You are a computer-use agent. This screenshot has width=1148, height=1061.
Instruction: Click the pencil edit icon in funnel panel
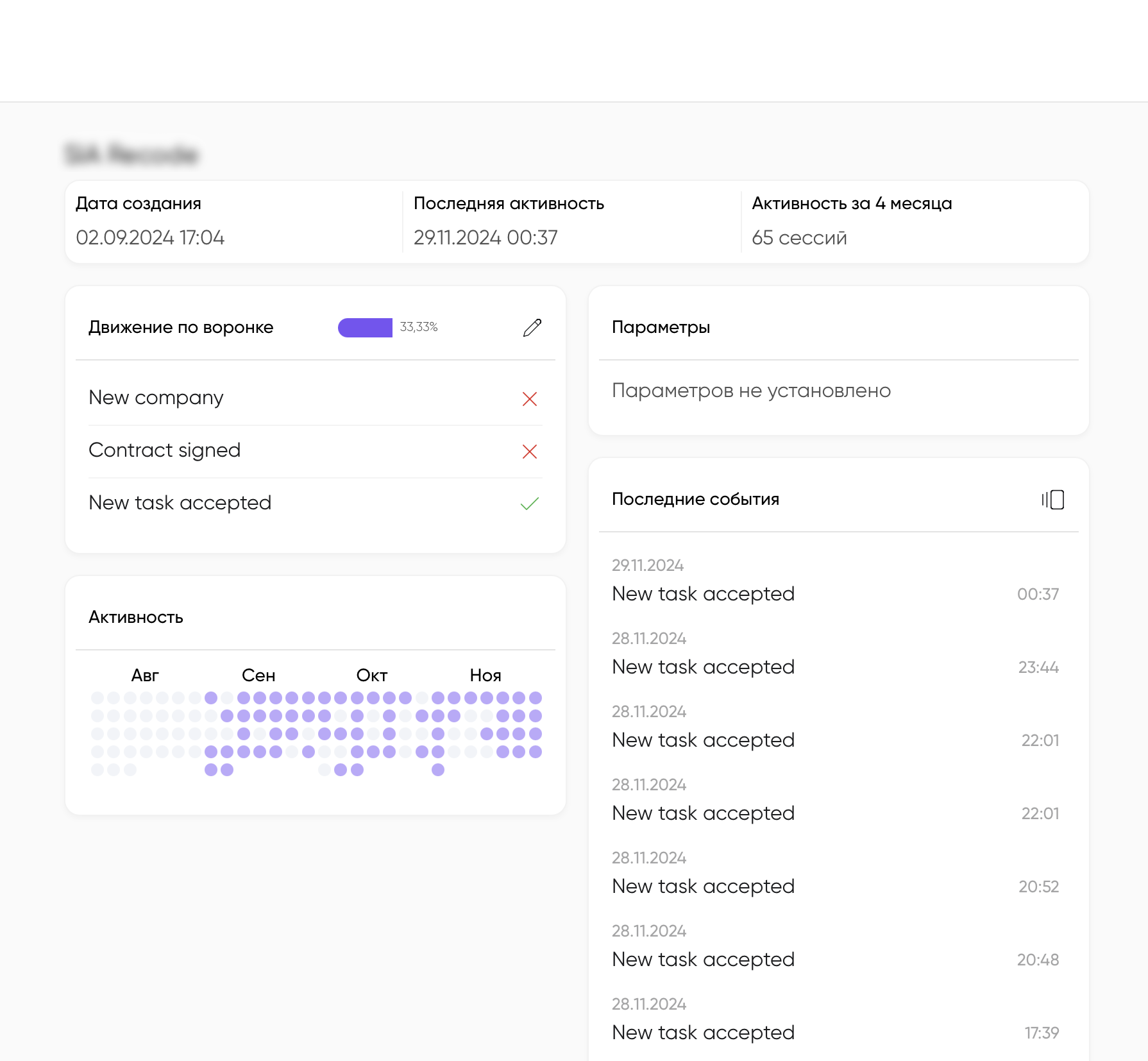coord(532,328)
